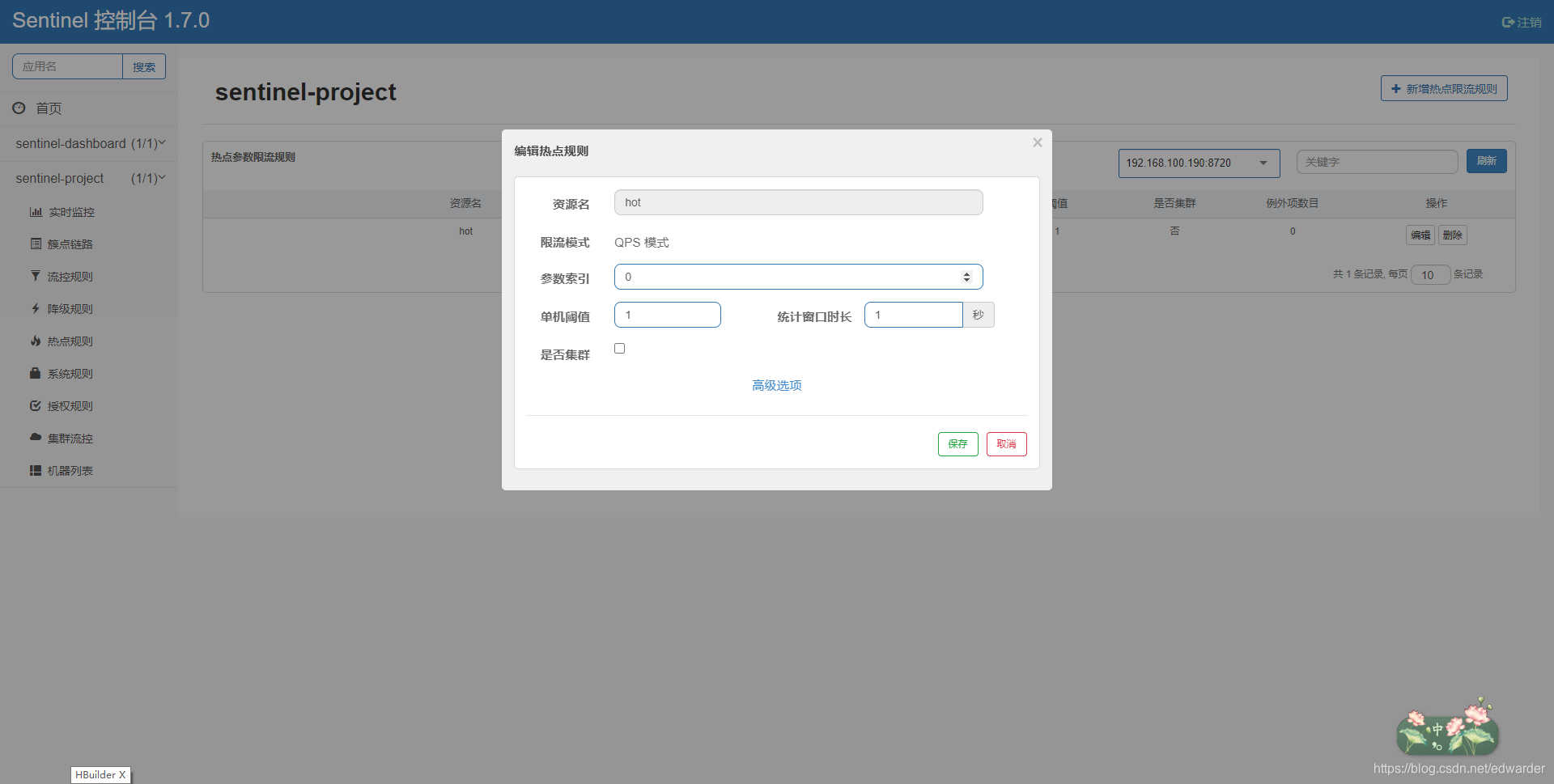Open 高级选项 in the dialog

point(775,385)
